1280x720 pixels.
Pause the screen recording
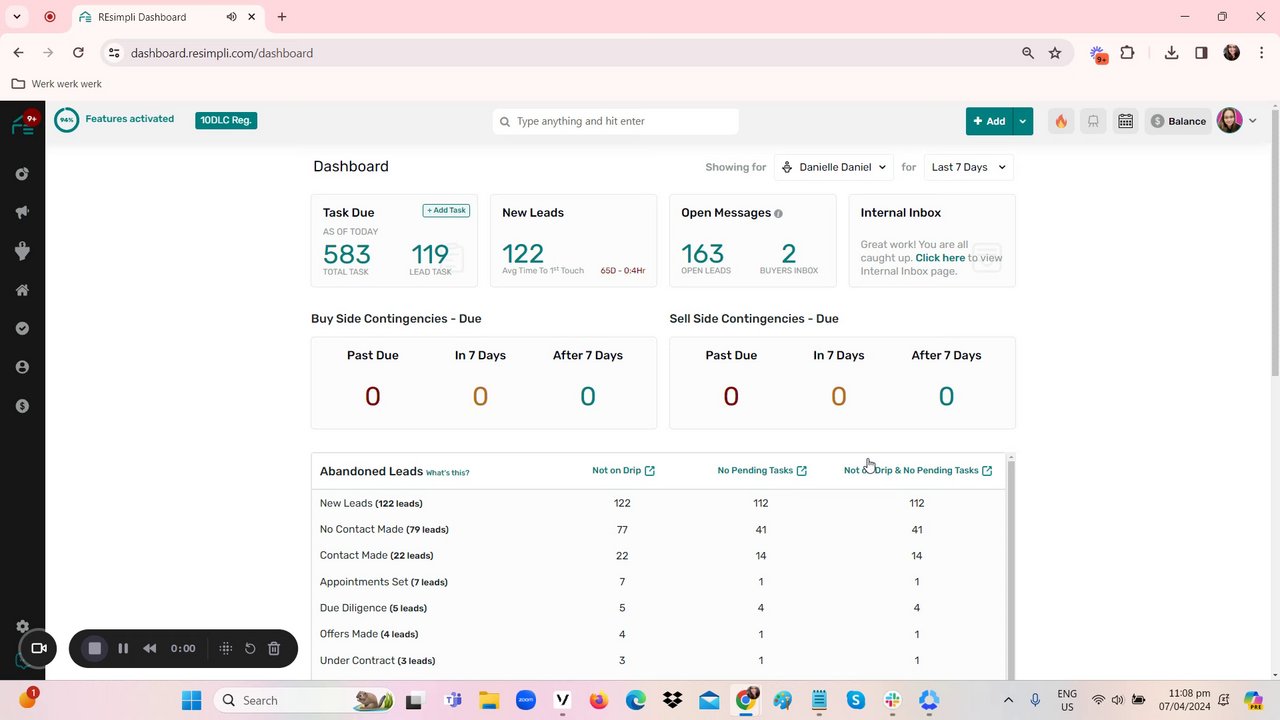pyautogui.click(x=123, y=648)
